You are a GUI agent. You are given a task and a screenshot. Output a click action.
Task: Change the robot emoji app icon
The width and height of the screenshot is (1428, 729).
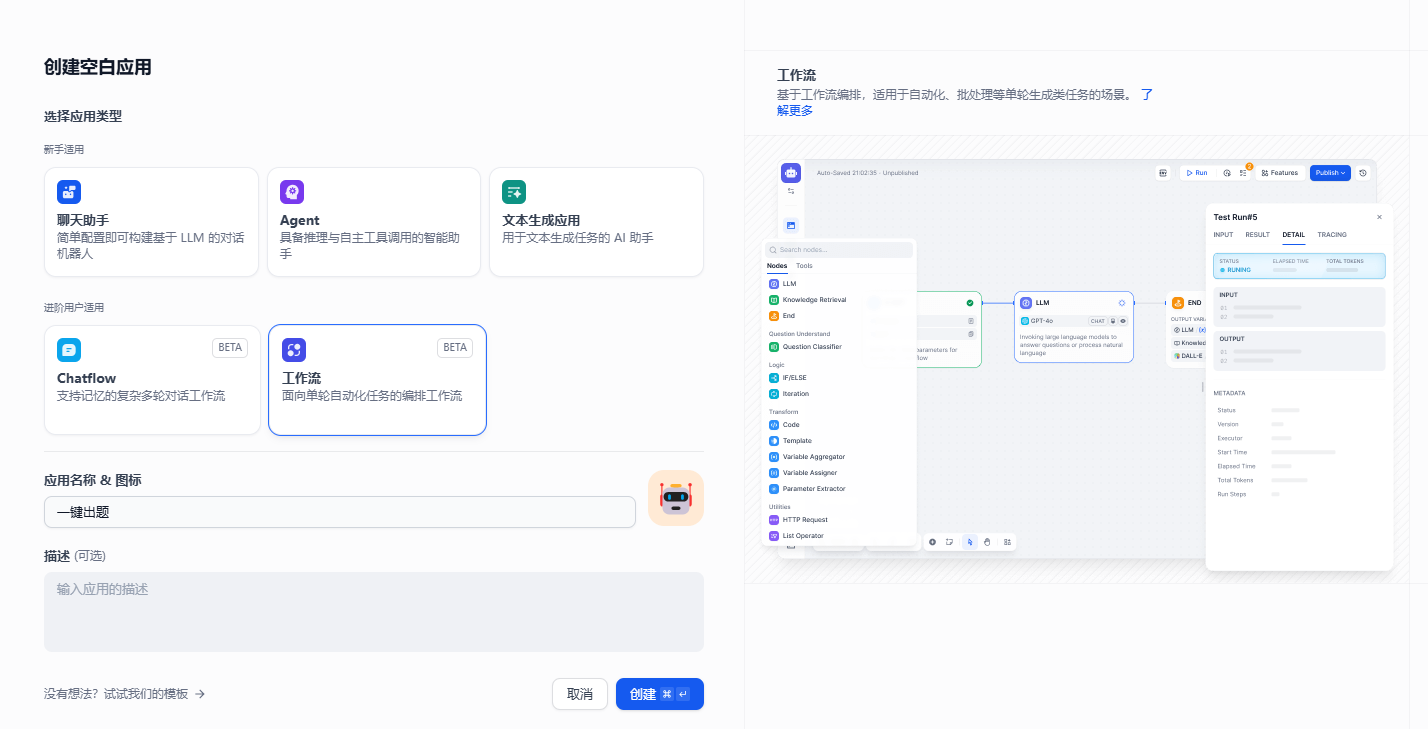676,498
